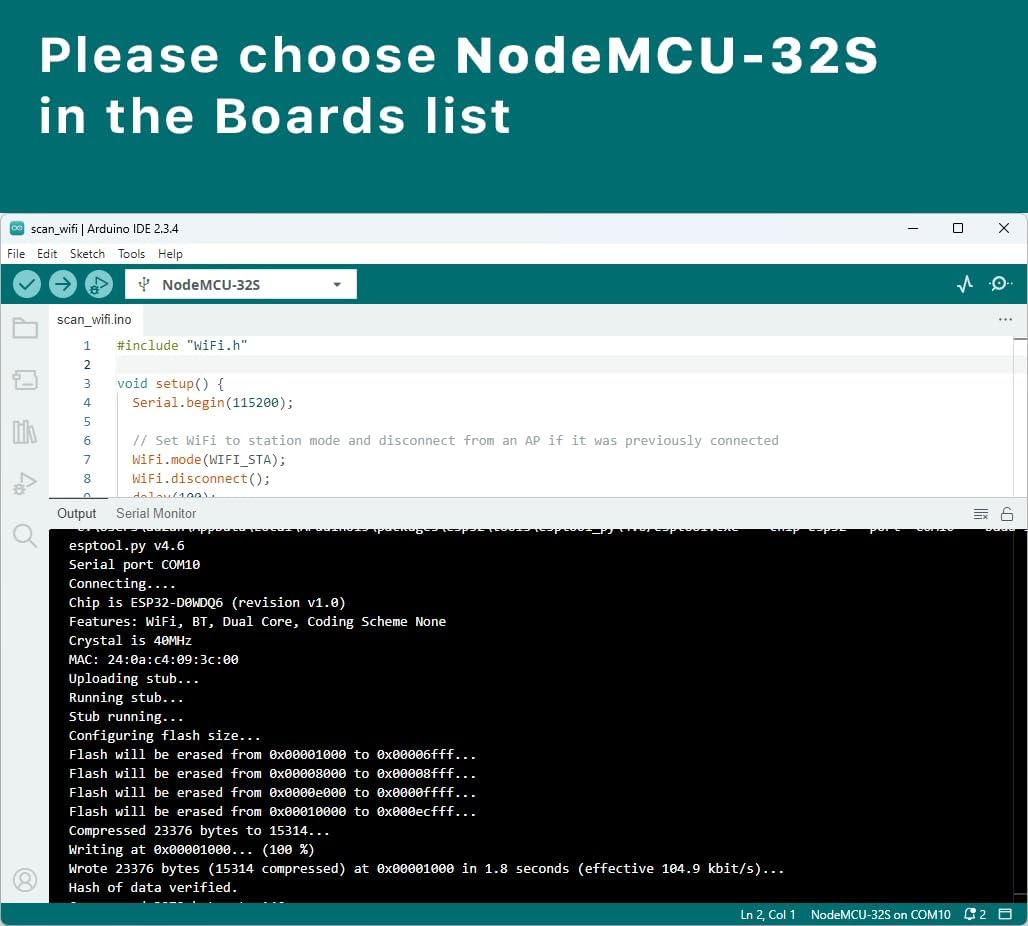Click the 'Features: WiFi, BT, Dual Core' line
Viewport: 1028px width, 926px height.
click(257, 621)
